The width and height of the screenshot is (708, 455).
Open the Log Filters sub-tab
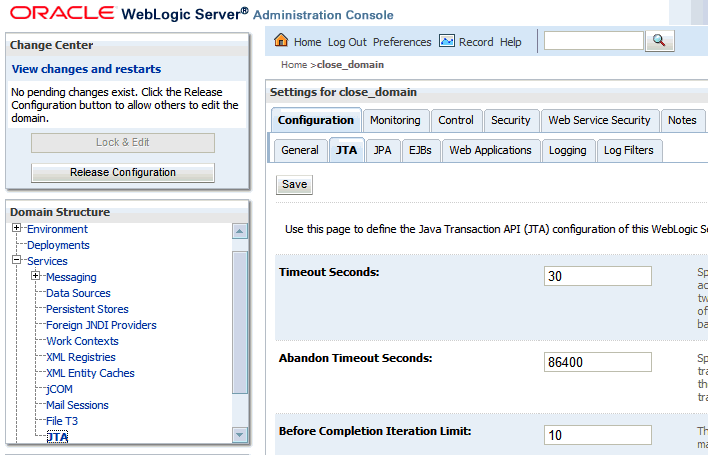click(x=629, y=150)
